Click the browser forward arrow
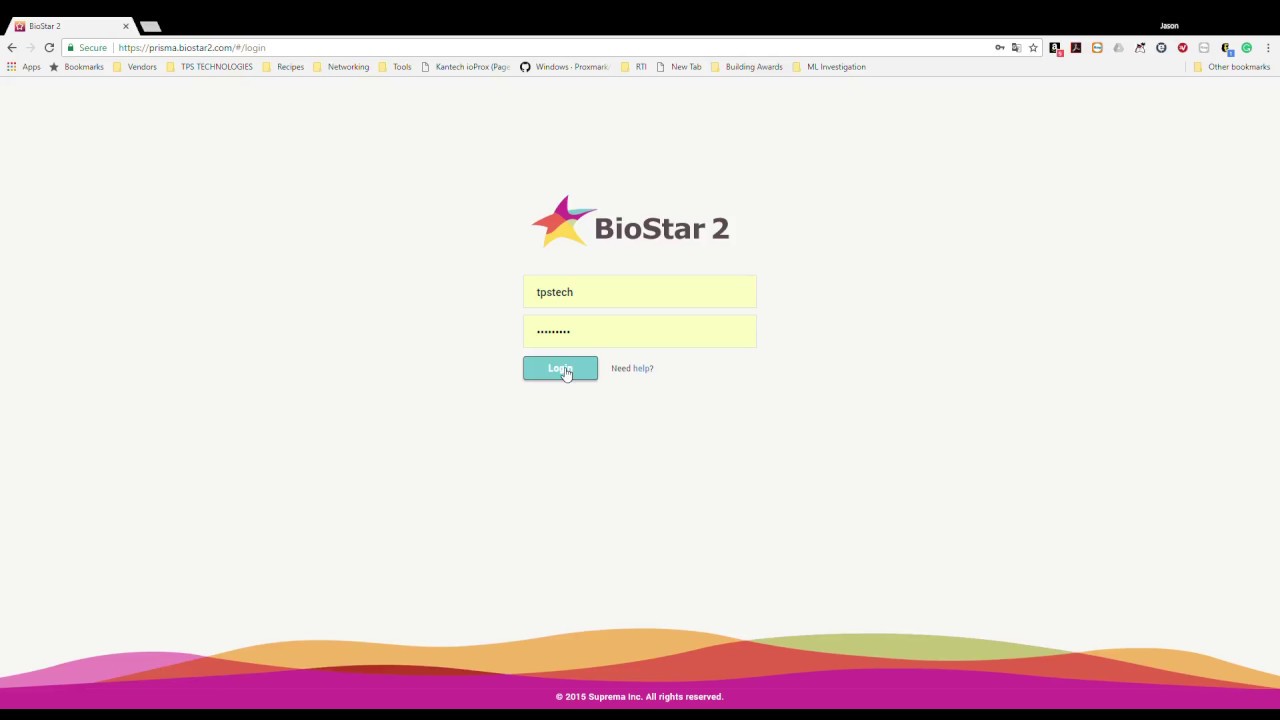 tap(30, 47)
